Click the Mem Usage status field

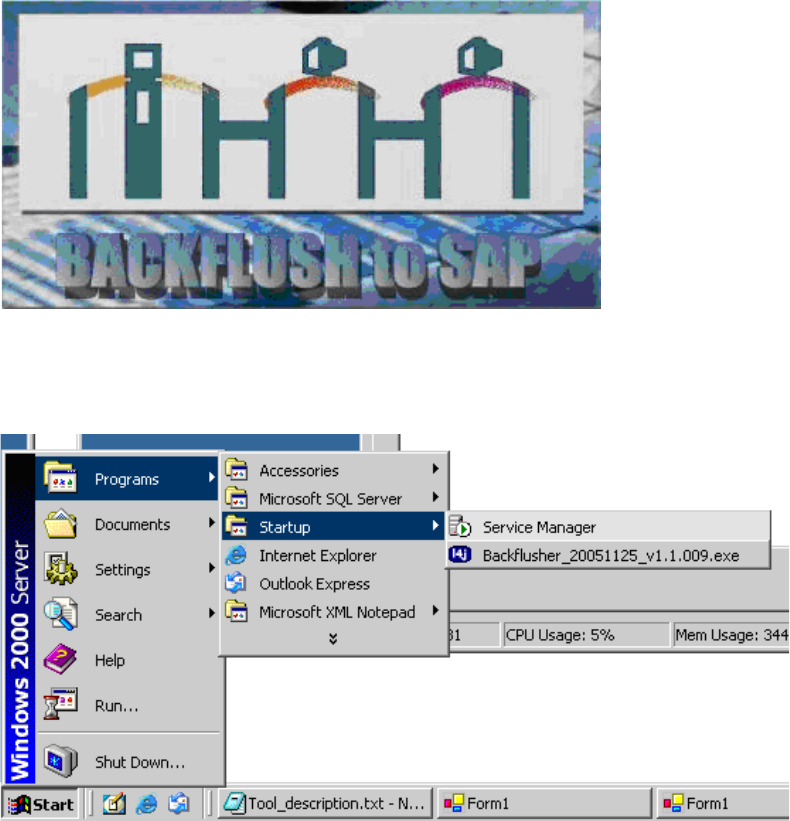click(731, 635)
